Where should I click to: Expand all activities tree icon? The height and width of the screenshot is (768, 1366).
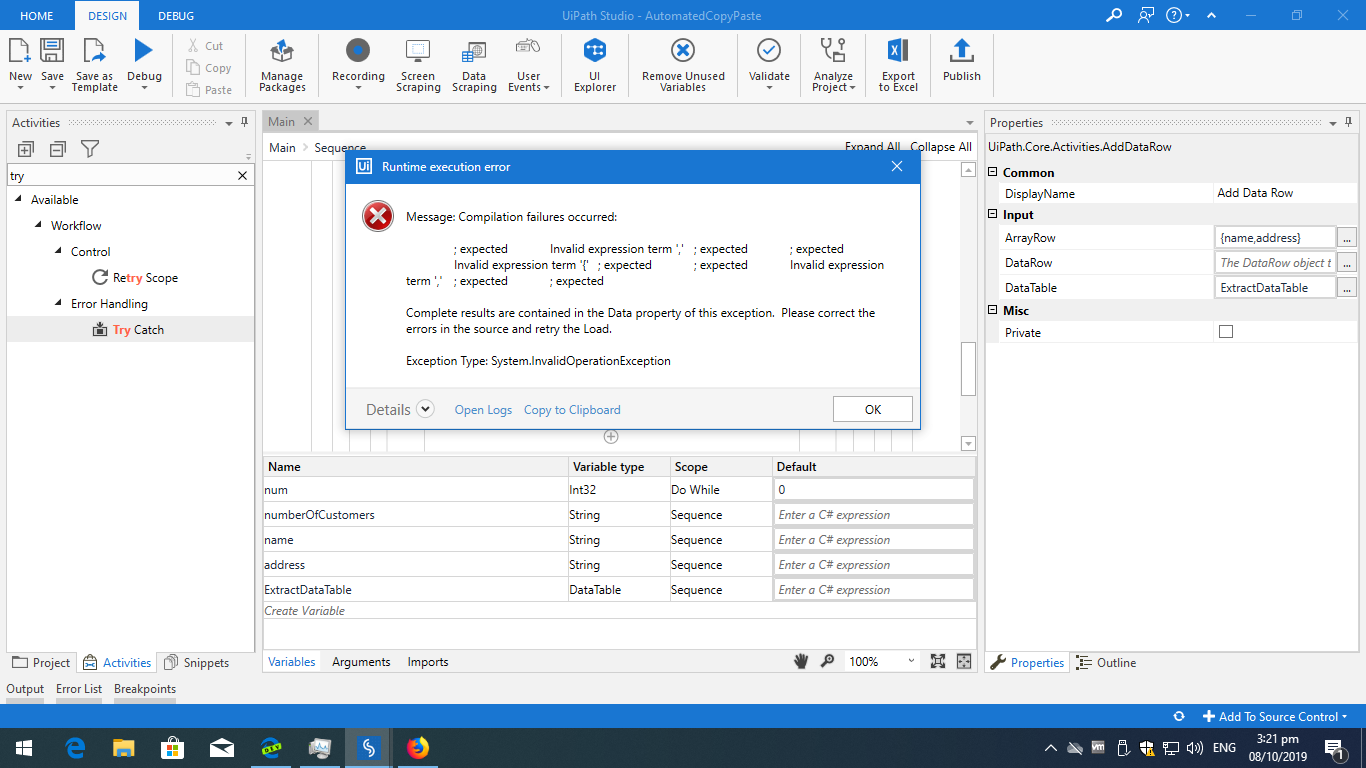(x=26, y=149)
